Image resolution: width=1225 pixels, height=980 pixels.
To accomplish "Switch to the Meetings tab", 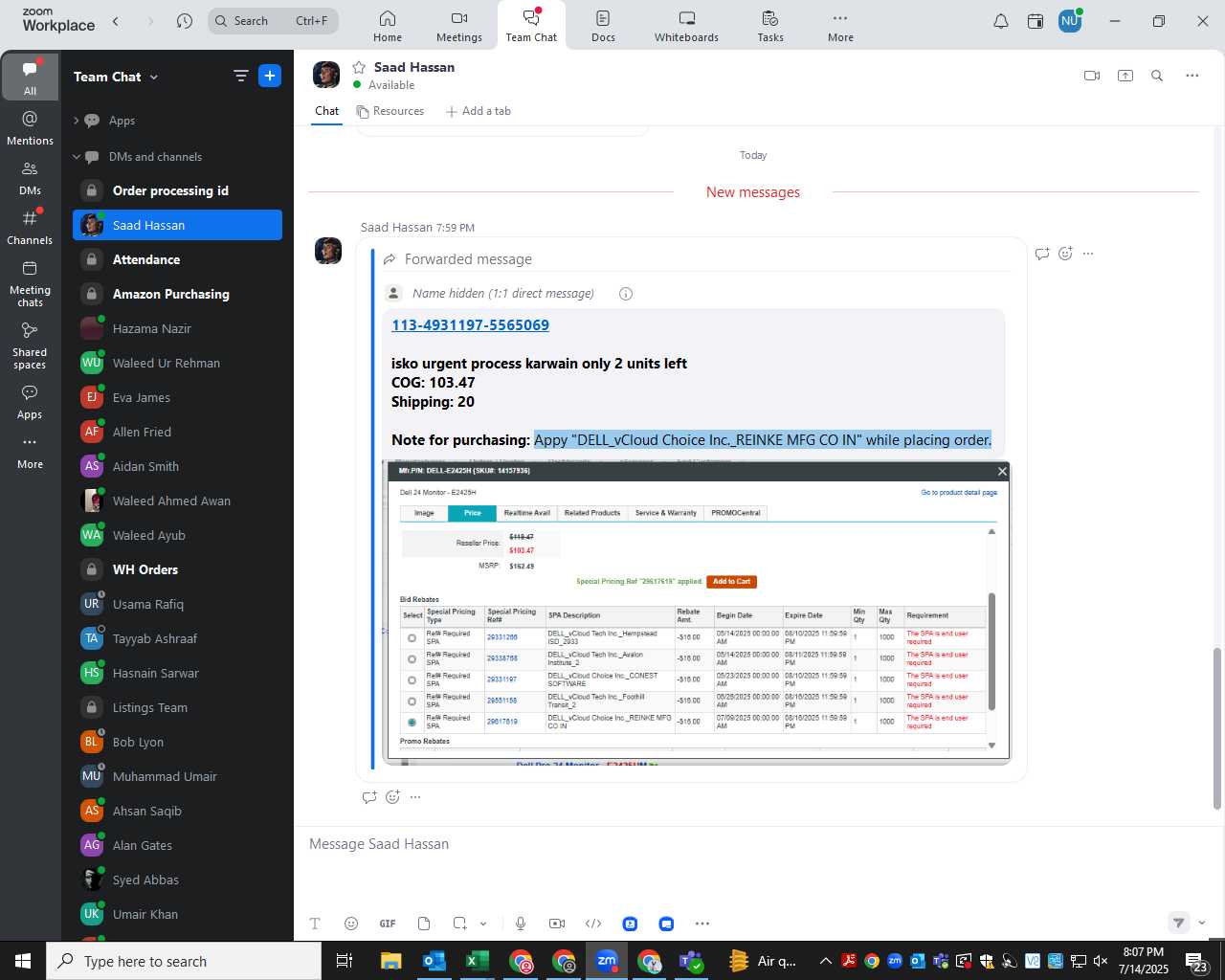I will coord(459,26).
